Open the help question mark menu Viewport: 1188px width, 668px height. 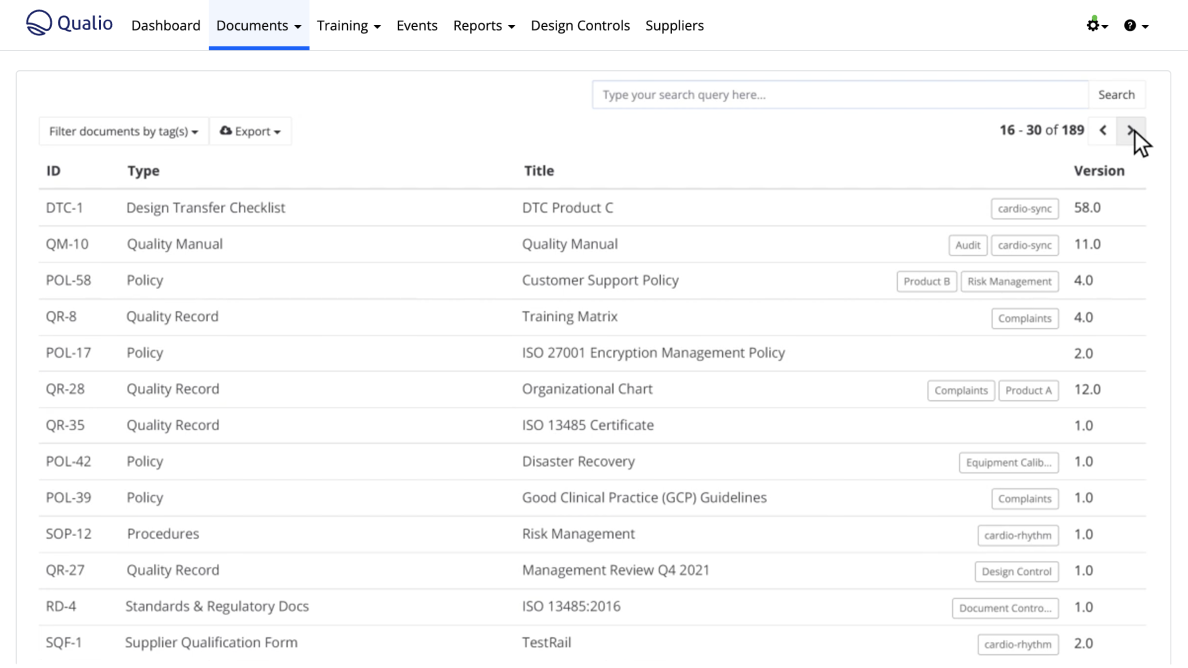pos(1135,25)
